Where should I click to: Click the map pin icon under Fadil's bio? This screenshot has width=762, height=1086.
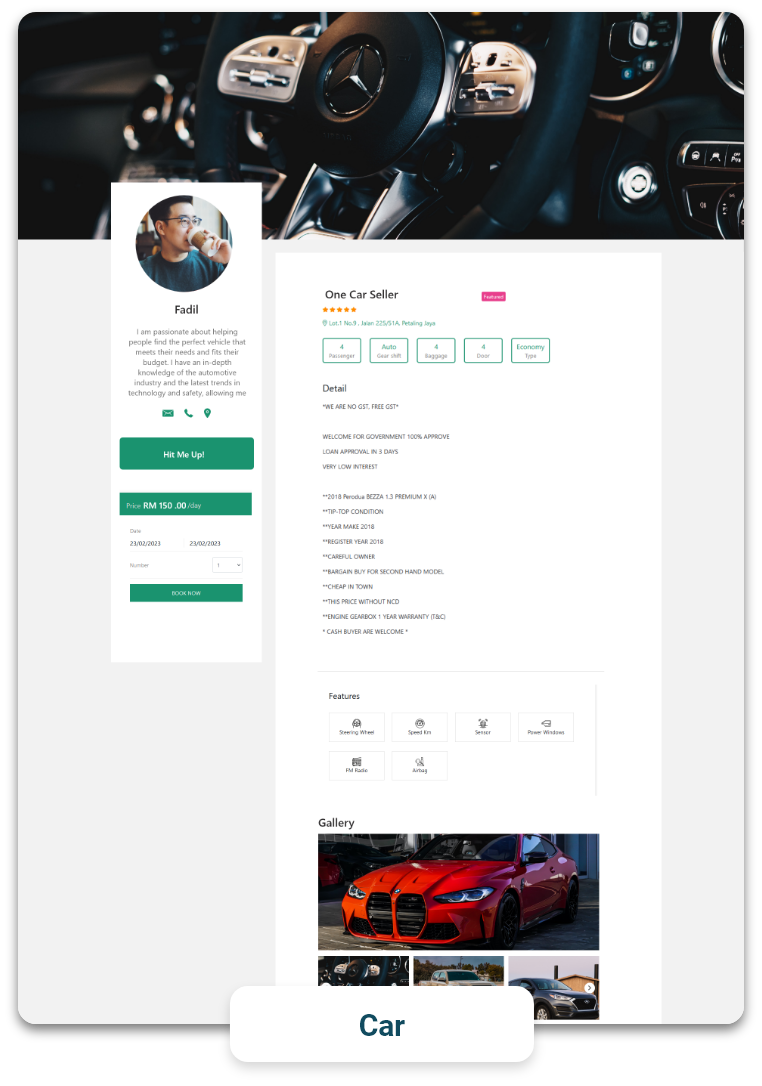[x=207, y=413]
